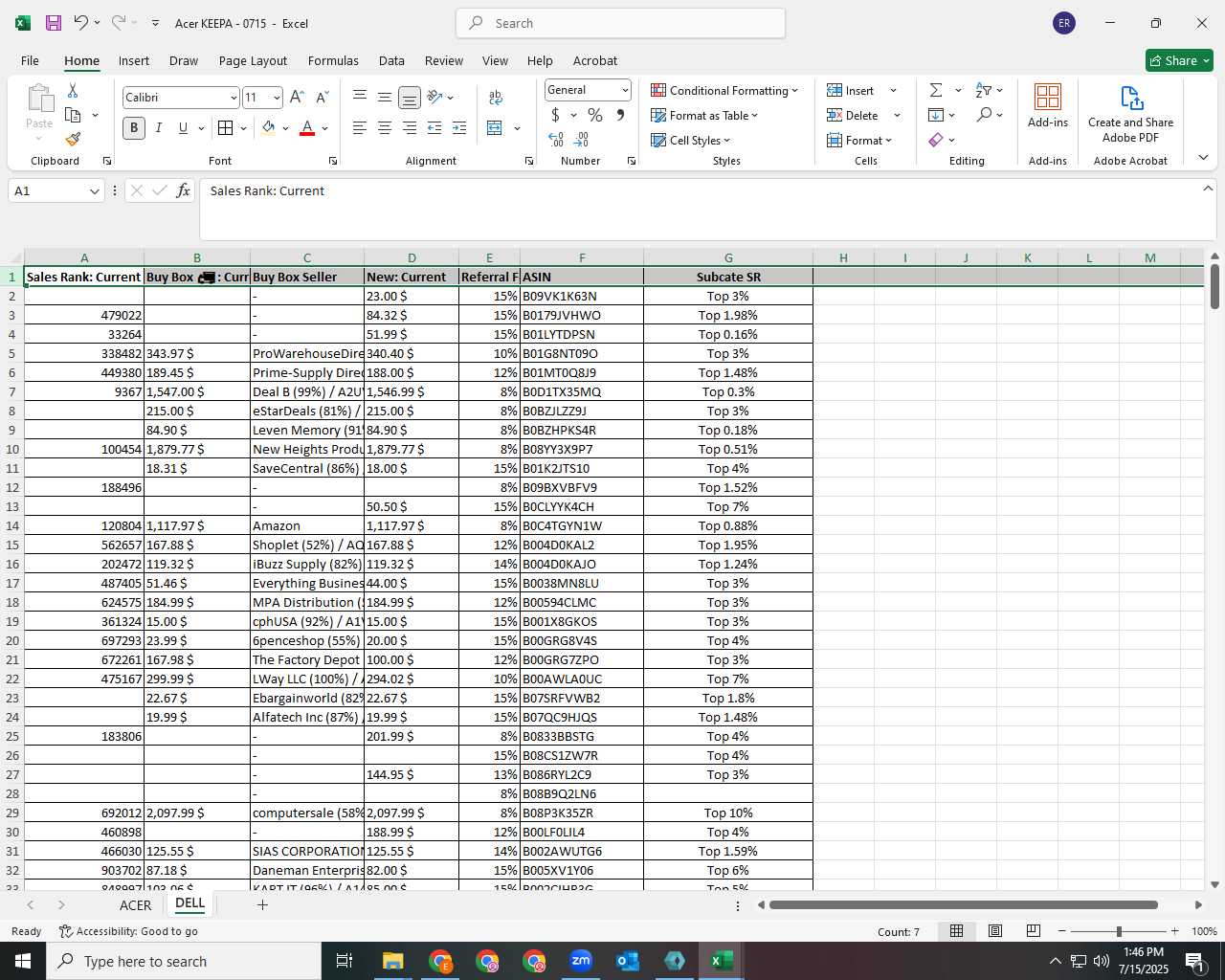Click the Search box in title bar
The image size is (1225, 980).
[620, 23]
